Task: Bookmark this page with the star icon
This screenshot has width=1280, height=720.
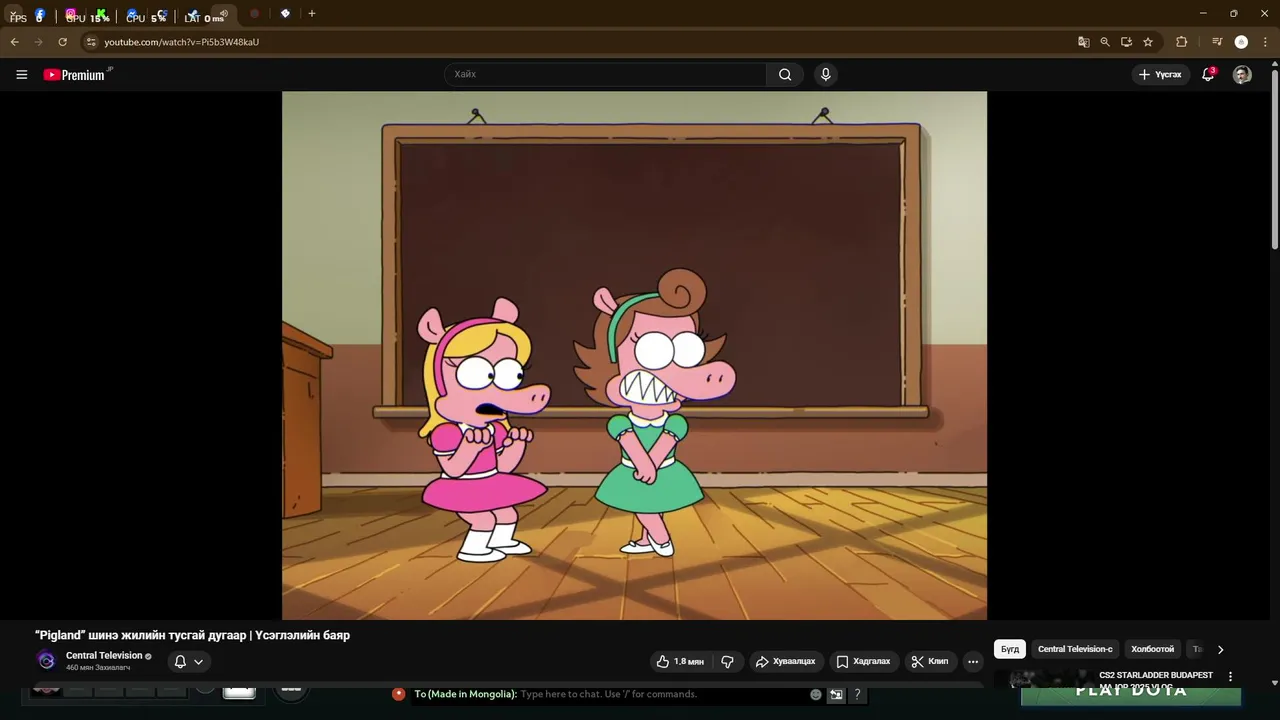Action: (x=1148, y=42)
